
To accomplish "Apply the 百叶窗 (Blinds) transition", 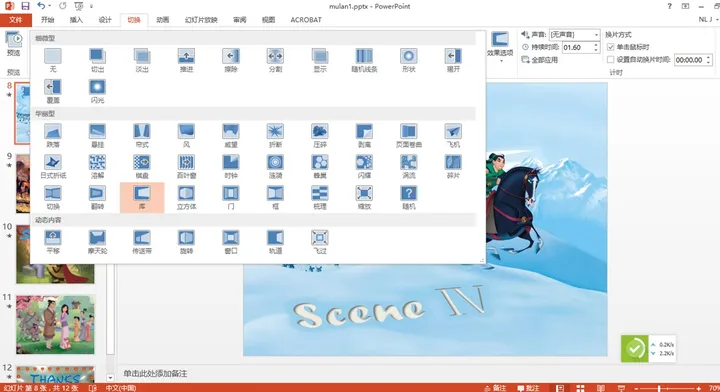I will tap(186, 166).
